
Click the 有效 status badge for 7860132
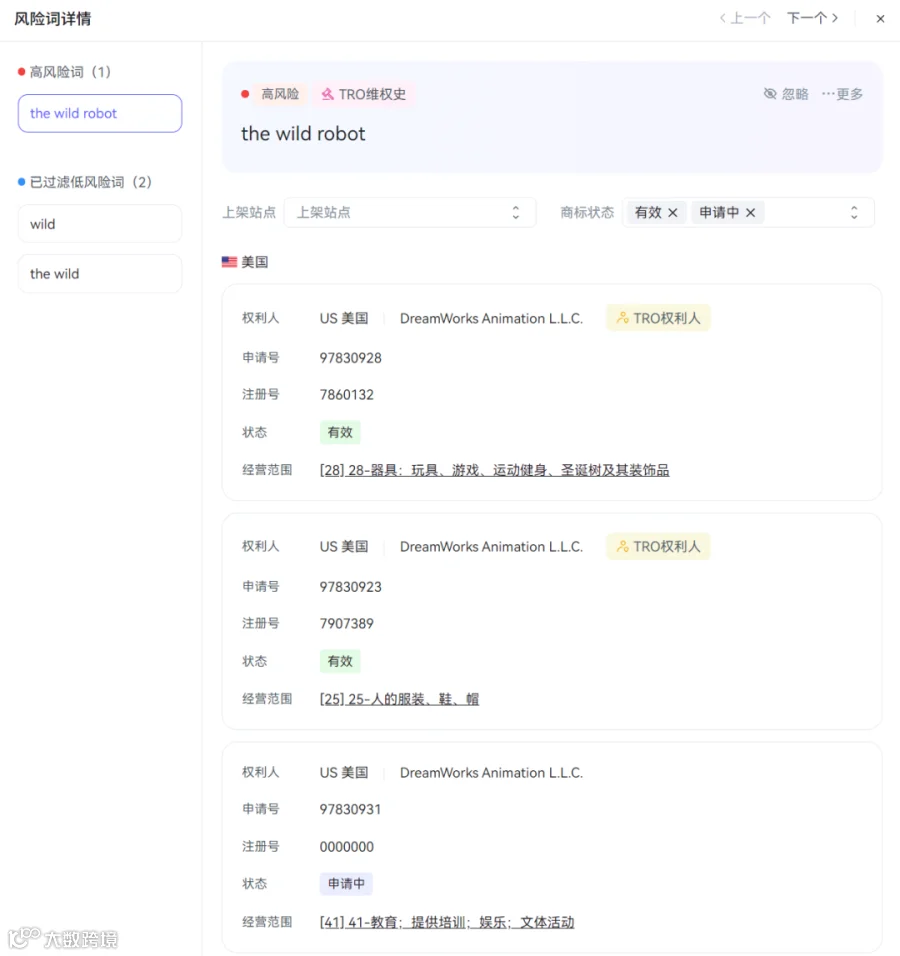(340, 432)
